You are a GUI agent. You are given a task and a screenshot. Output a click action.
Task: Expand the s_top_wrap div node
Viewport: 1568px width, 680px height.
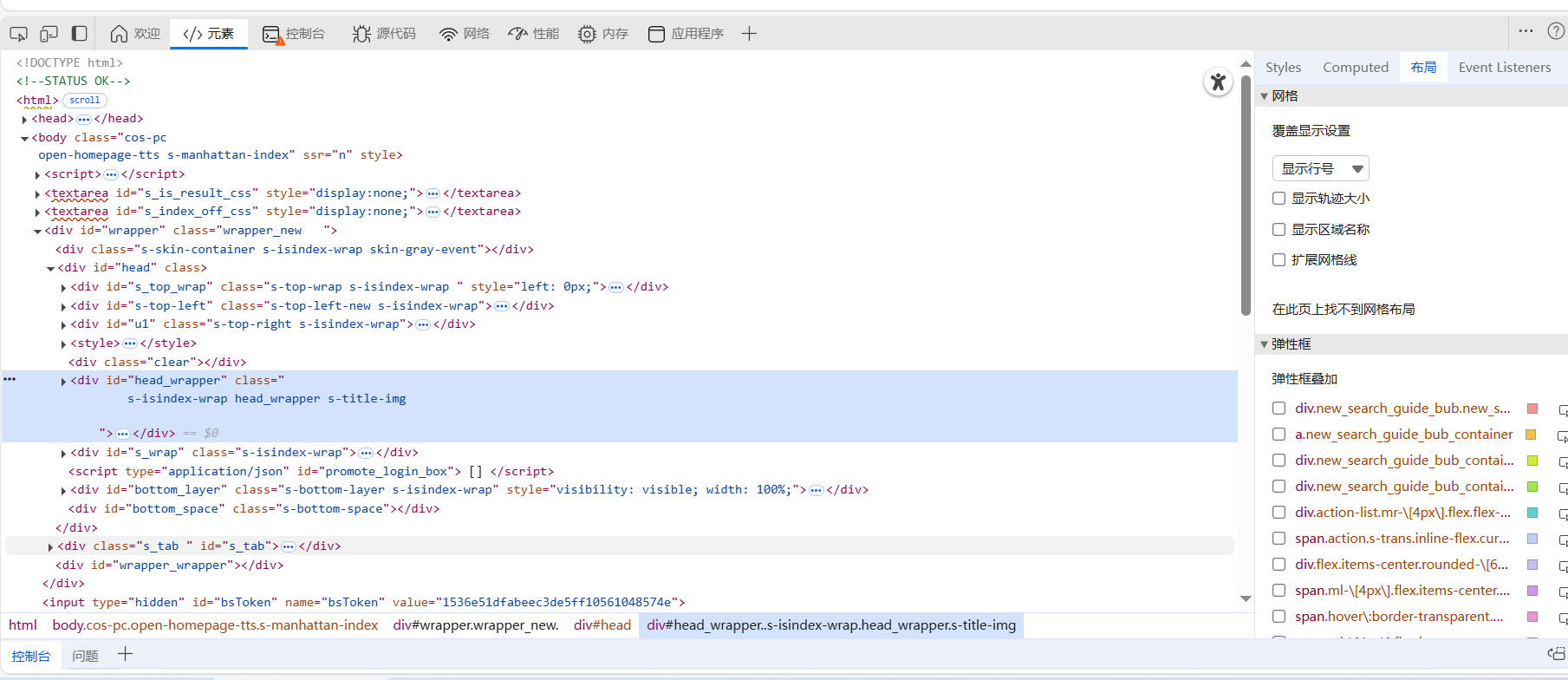pyautogui.click(x=63, y=288)
